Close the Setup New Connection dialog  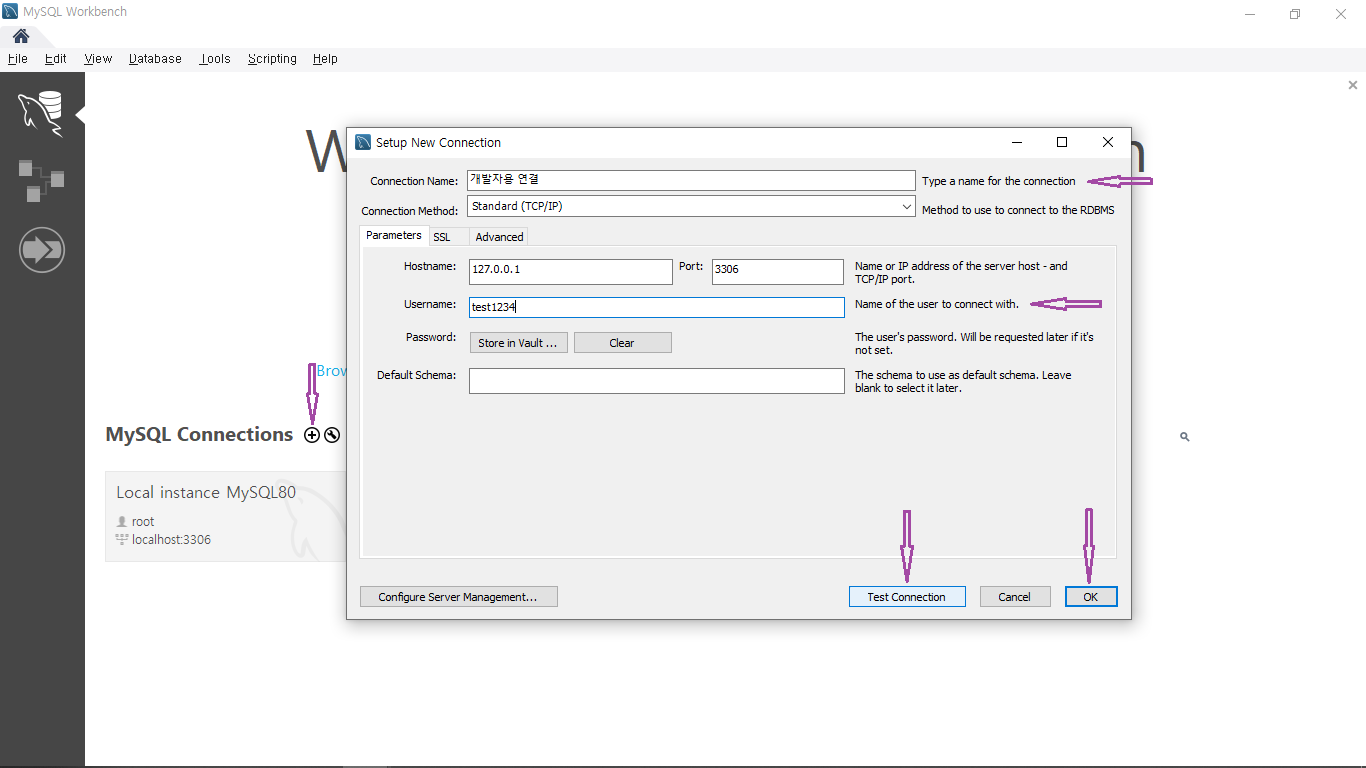(1108, 142)
